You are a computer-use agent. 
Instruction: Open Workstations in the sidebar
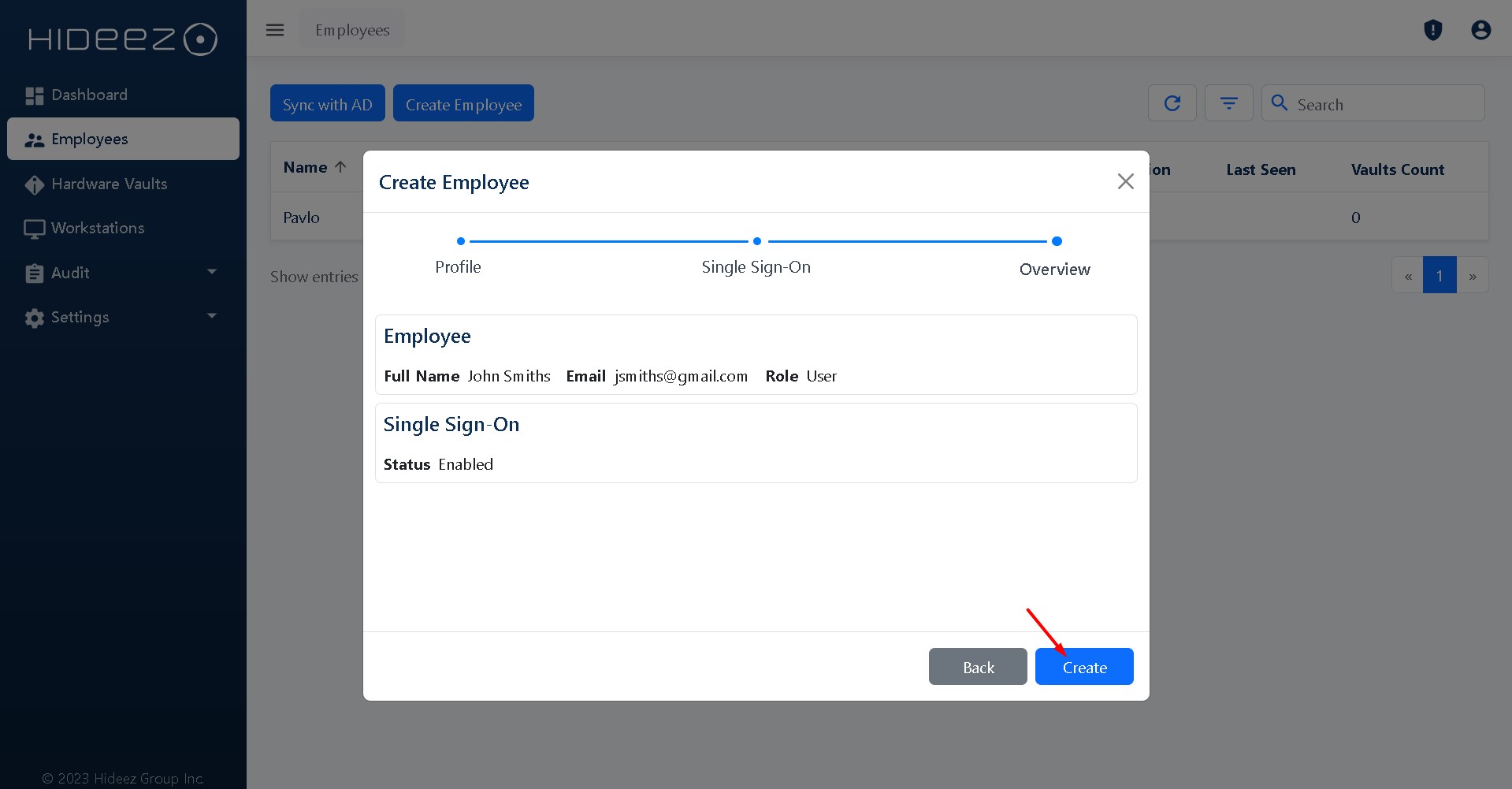[x=98, y=228]
